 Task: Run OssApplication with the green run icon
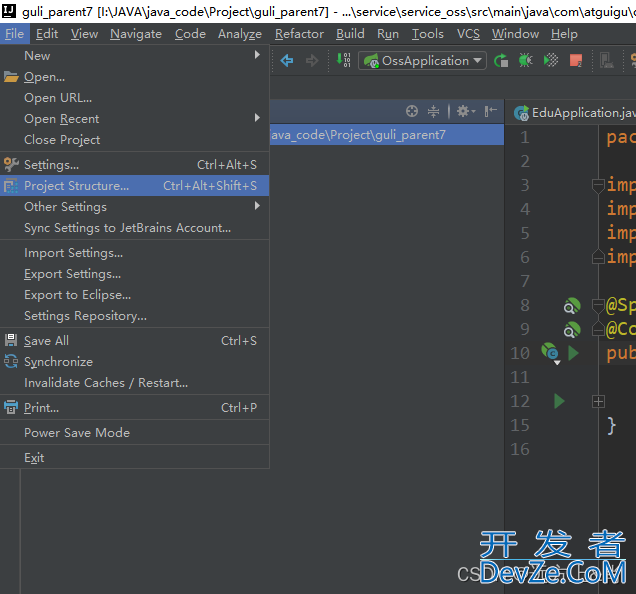[x=501, y=61]
